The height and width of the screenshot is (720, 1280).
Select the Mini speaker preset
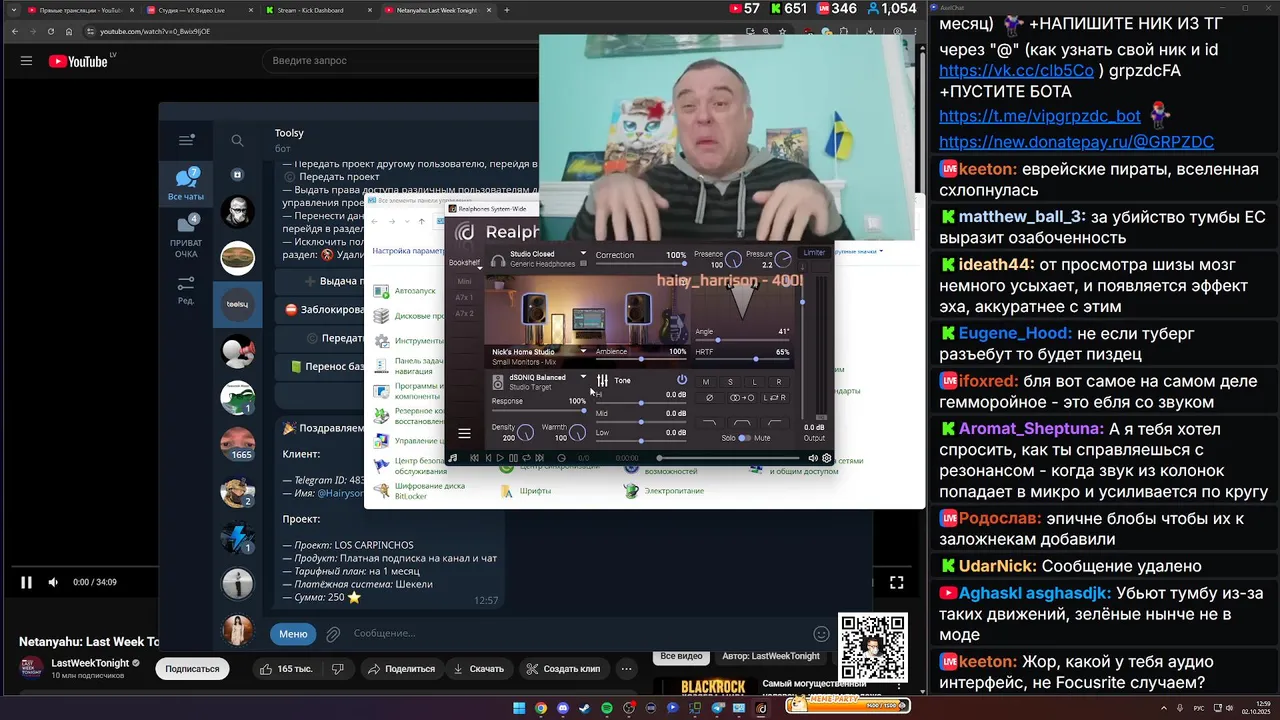(464, 282)
